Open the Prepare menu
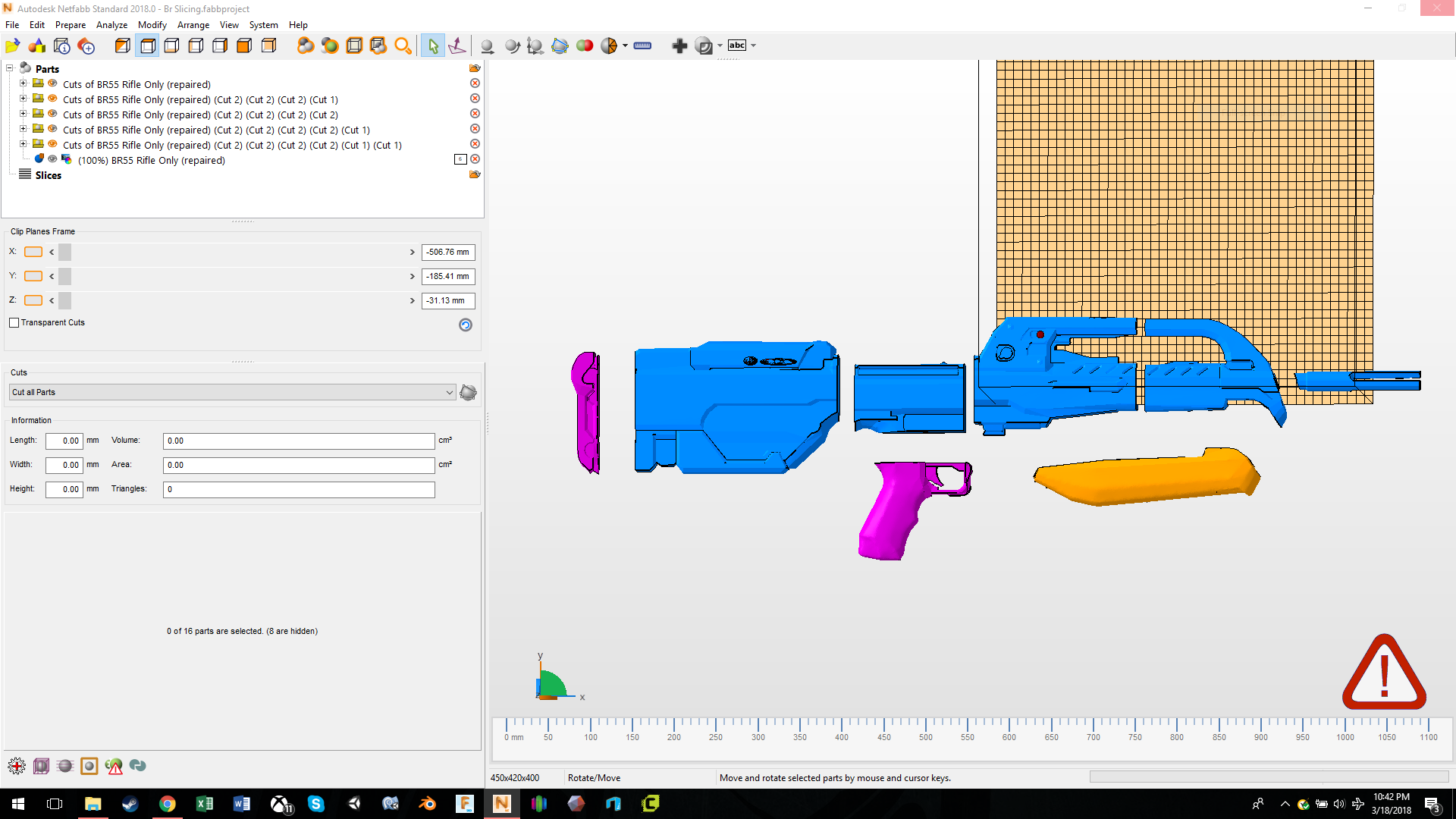Screen dimensions: 1456x819 tap(71, 25)
